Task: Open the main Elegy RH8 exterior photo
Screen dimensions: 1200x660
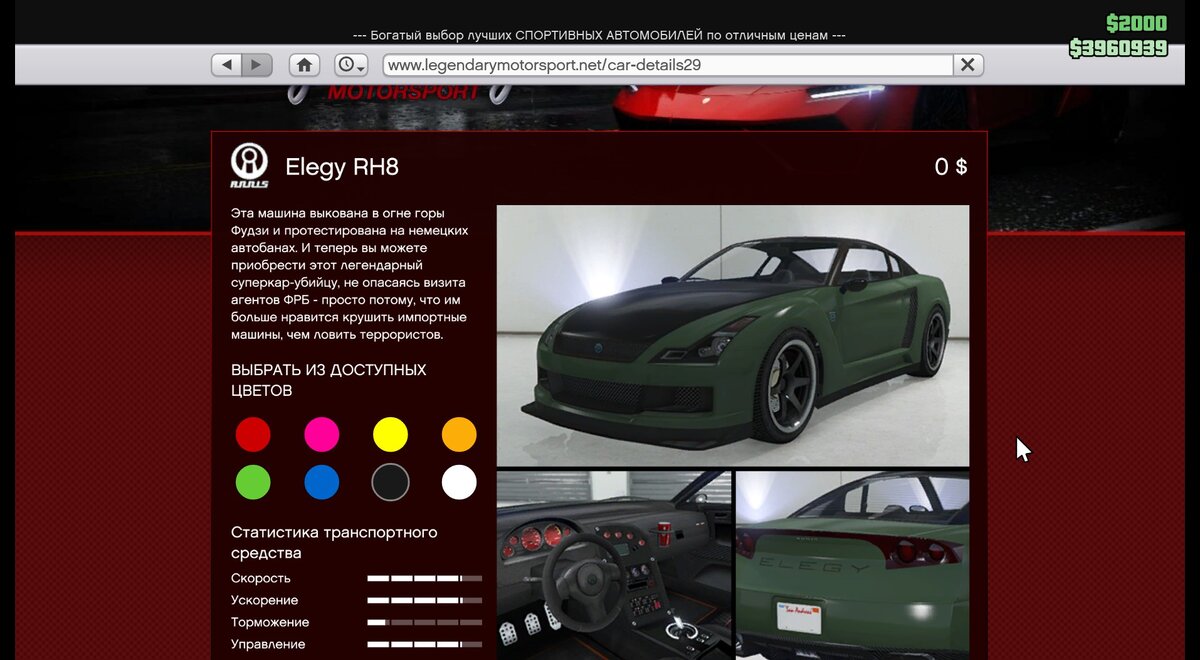Action: point(733,336)
